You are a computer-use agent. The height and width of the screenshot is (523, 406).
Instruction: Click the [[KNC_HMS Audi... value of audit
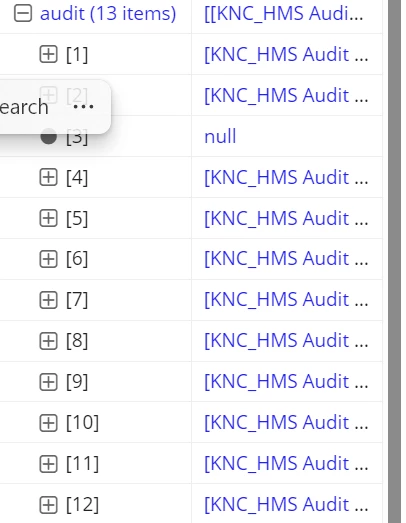point(284,13)
